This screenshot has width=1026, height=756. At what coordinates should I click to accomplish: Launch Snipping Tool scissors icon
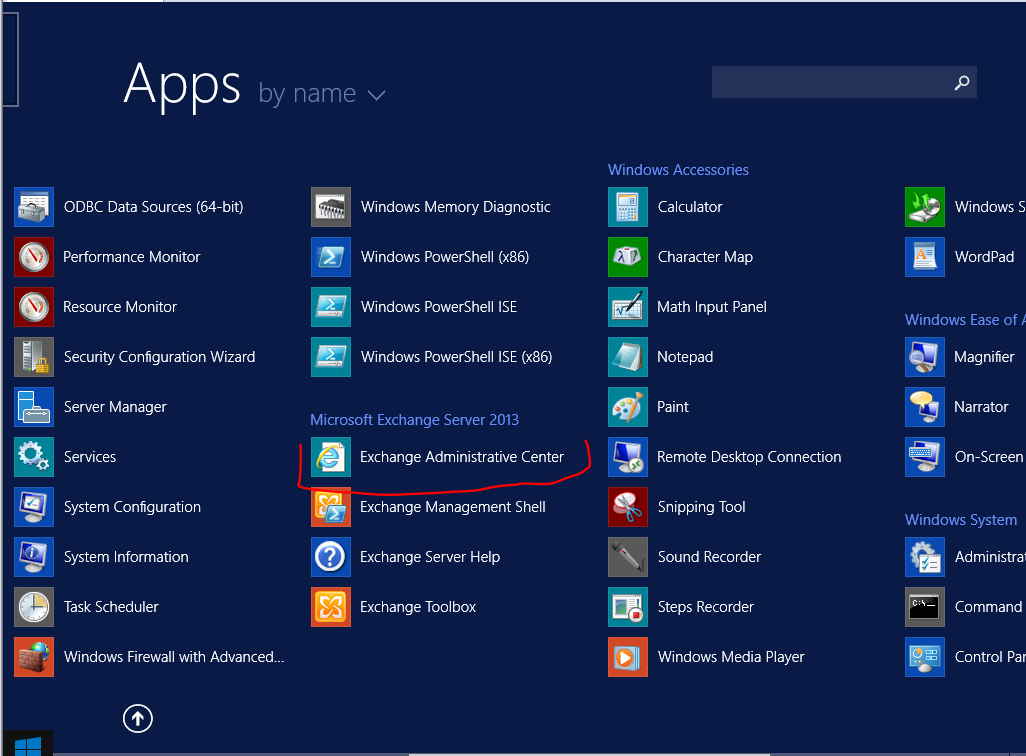[x=628, y=507]
